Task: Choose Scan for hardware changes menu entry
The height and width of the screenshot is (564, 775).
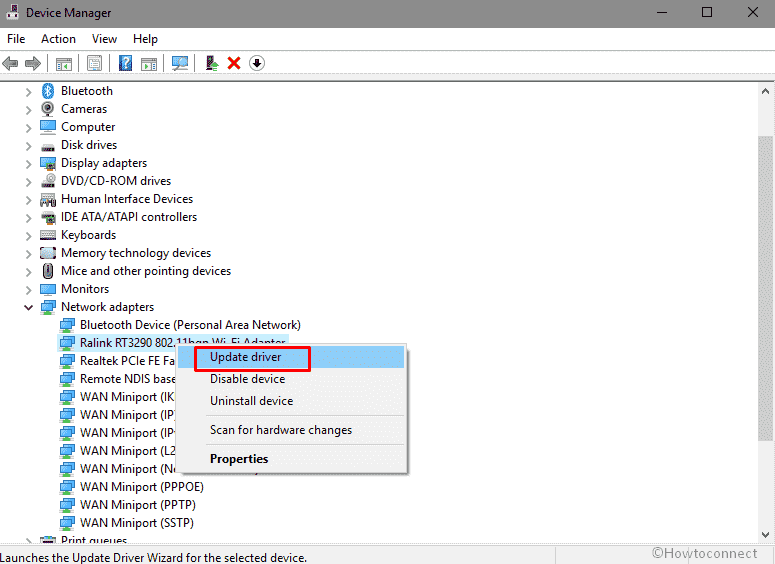Action: click(291, 430)
